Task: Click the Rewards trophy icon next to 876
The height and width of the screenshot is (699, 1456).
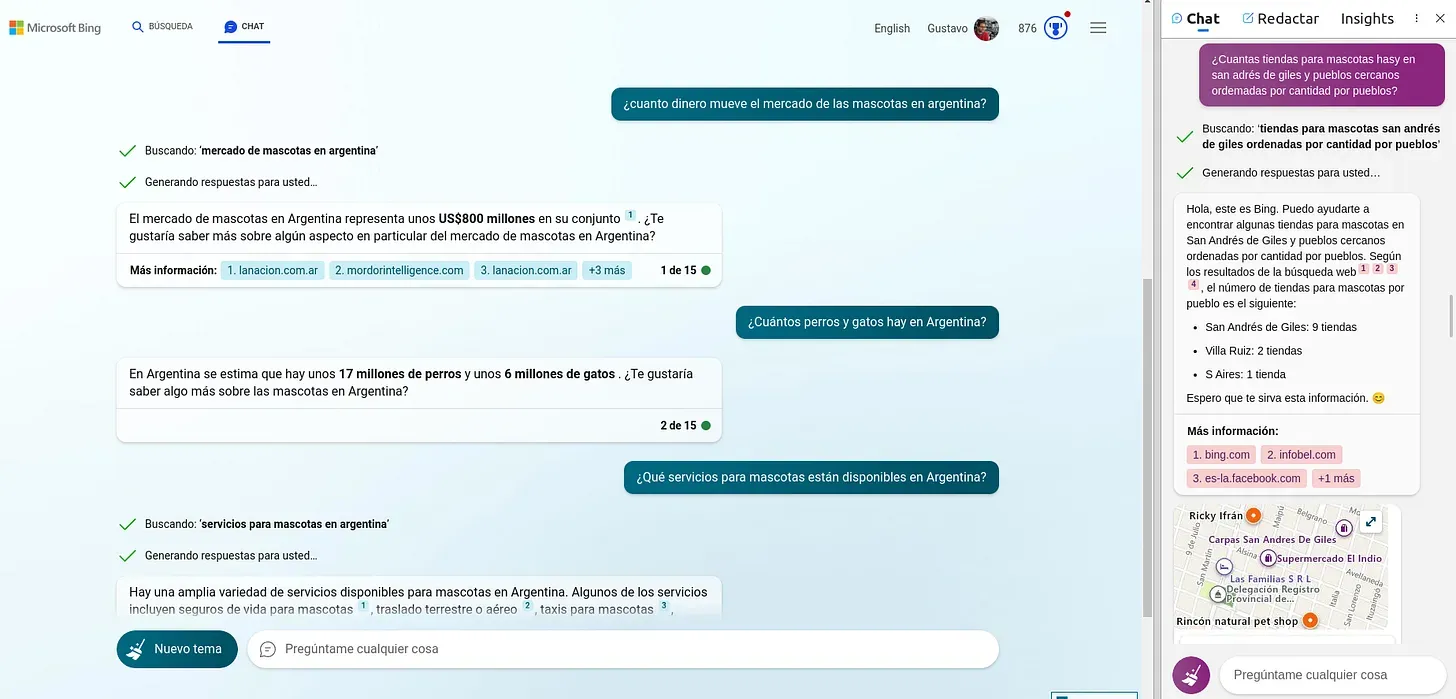Action: point(1055,28)
